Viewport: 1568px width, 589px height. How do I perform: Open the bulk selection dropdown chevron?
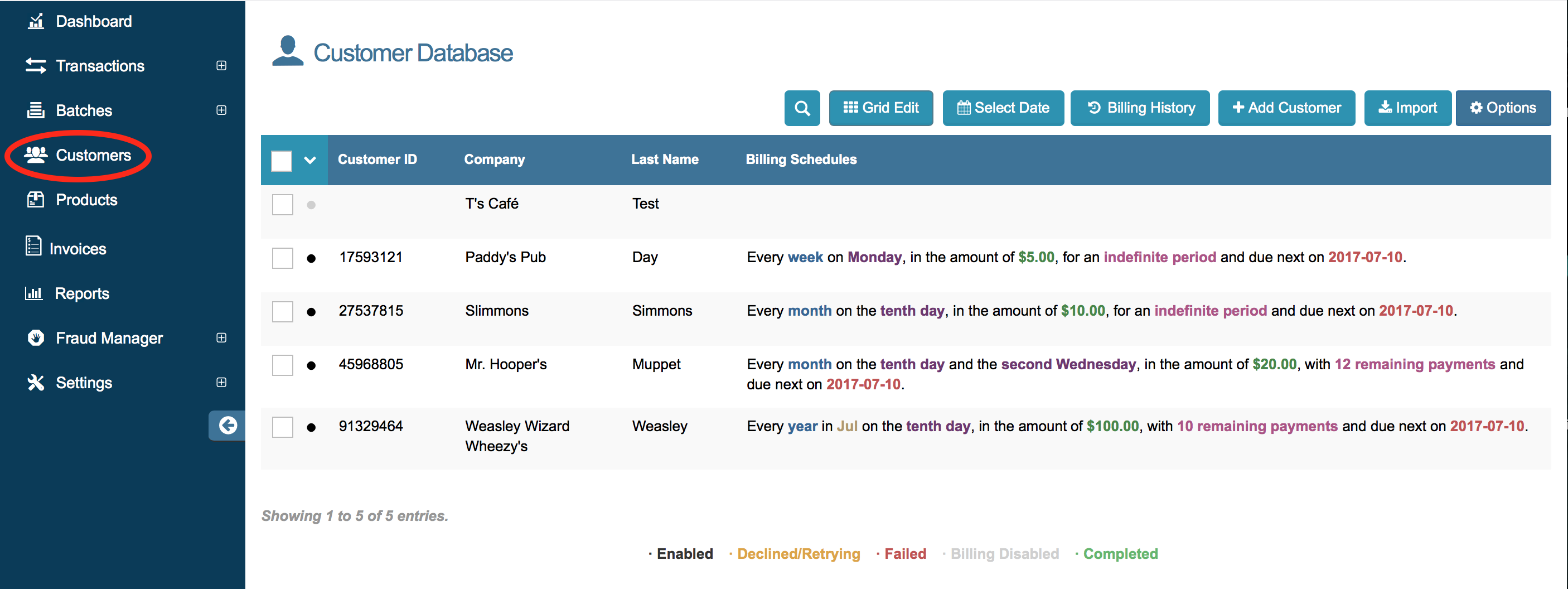tap(310, 160)
